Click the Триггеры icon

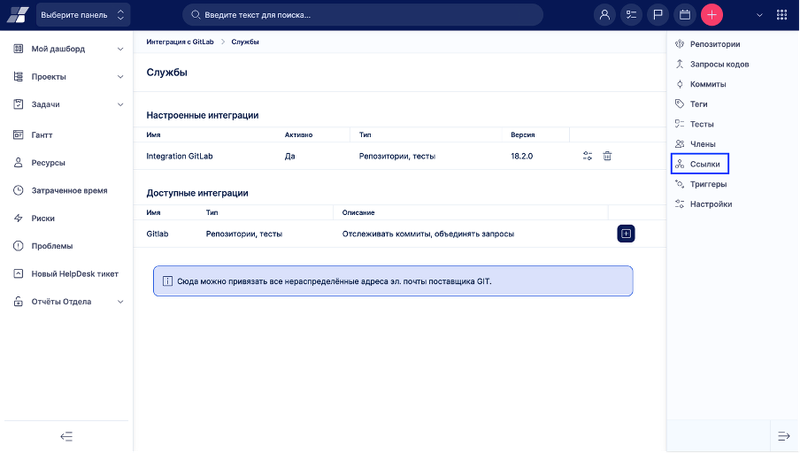680,184
